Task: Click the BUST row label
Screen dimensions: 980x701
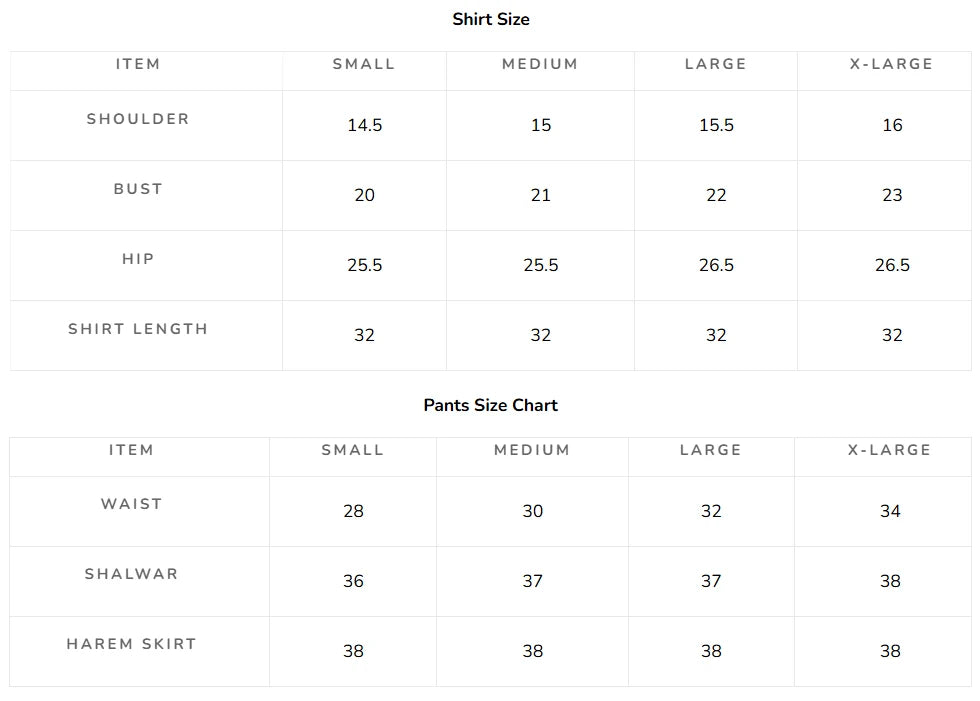Action: [138, 189]
